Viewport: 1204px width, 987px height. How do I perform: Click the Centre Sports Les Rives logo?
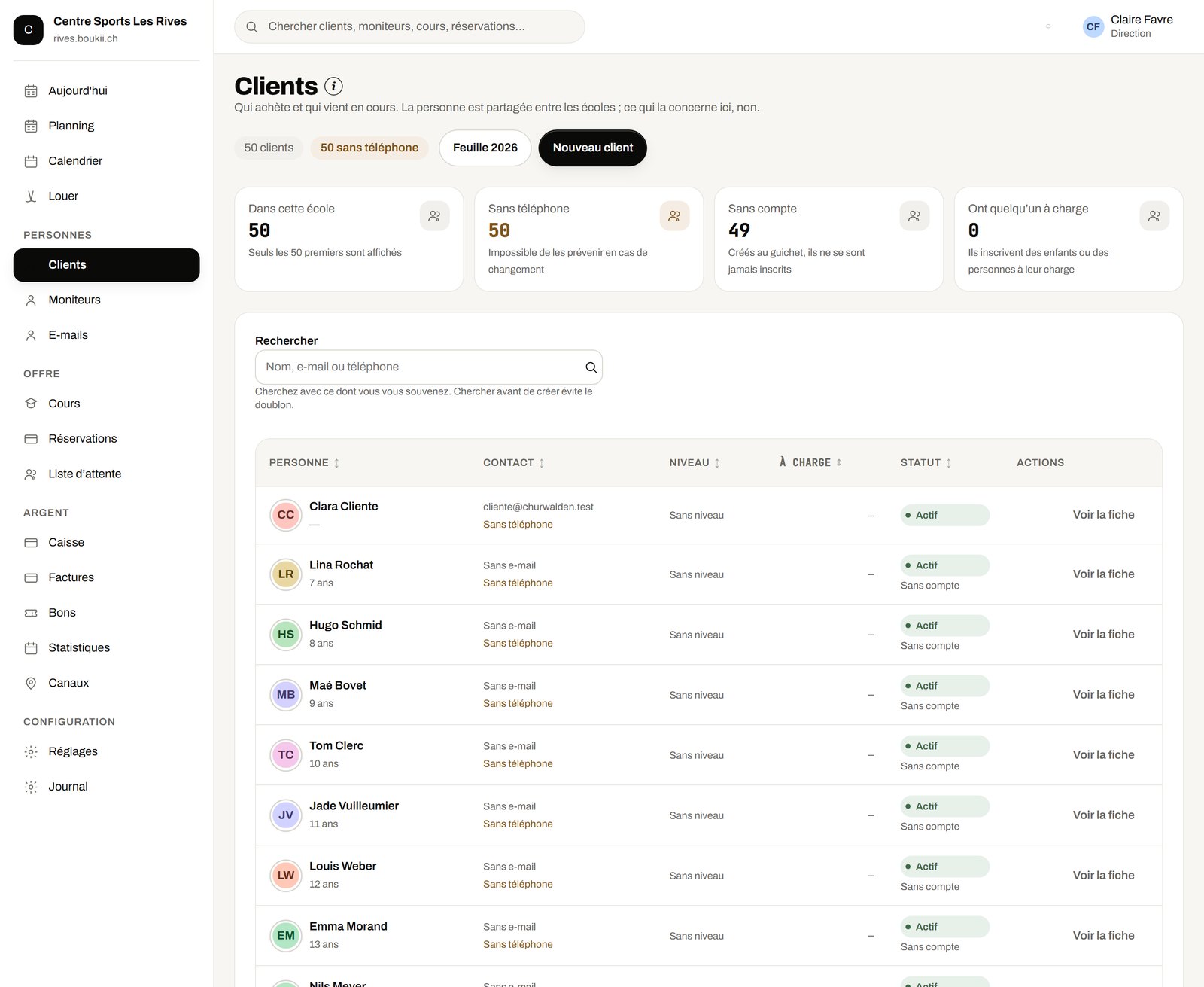click(29, 30)
